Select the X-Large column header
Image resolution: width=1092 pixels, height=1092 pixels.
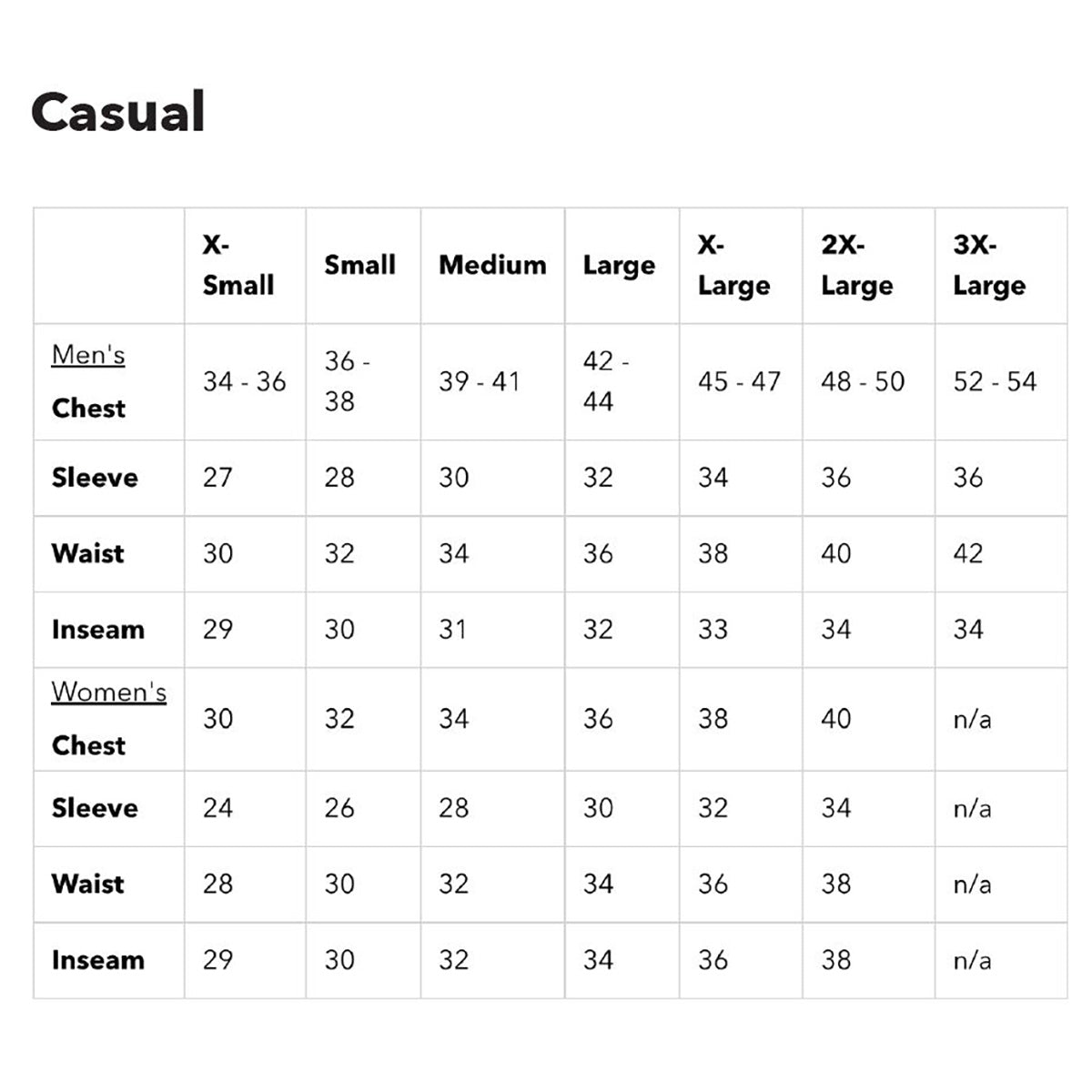click(733, 265)
